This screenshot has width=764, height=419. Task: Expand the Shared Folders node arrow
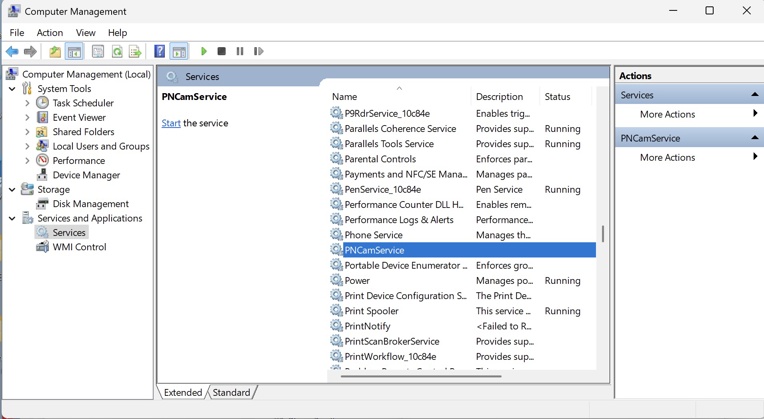click(x=27, y=132)
